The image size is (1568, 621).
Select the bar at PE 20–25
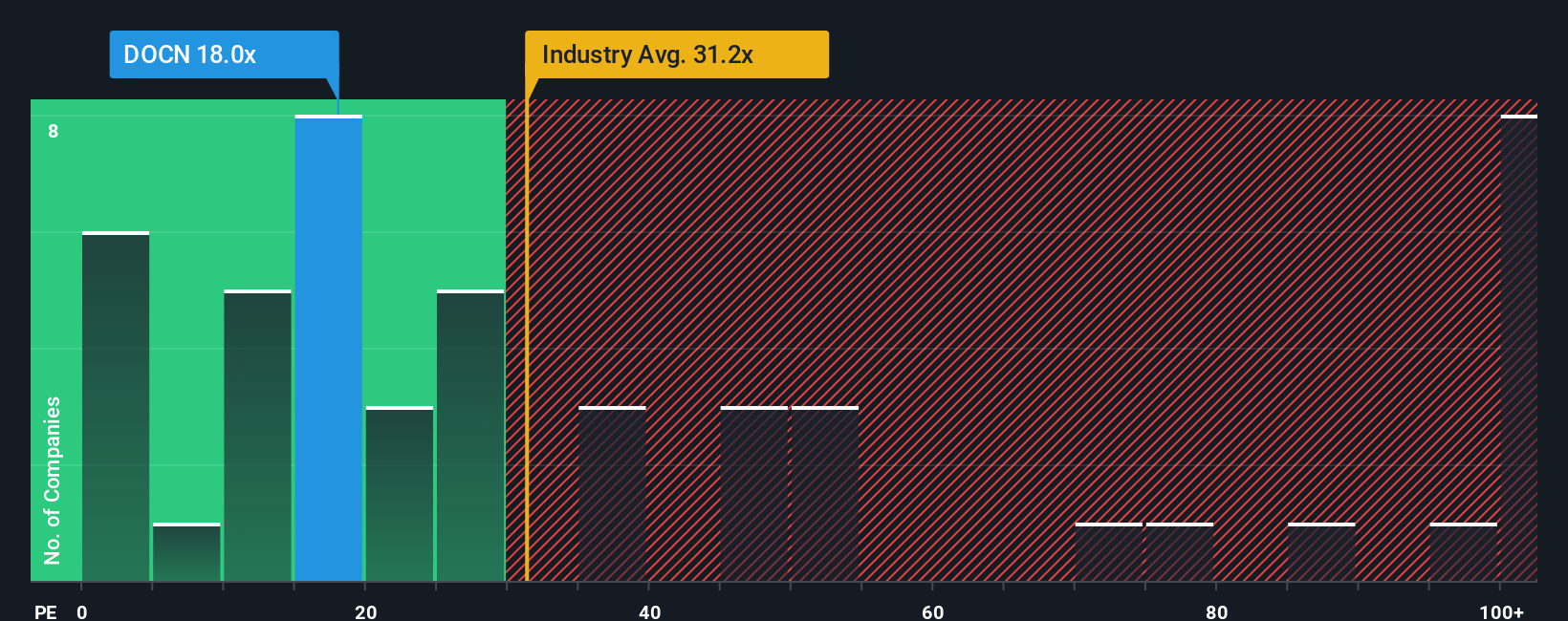[400, 494]
